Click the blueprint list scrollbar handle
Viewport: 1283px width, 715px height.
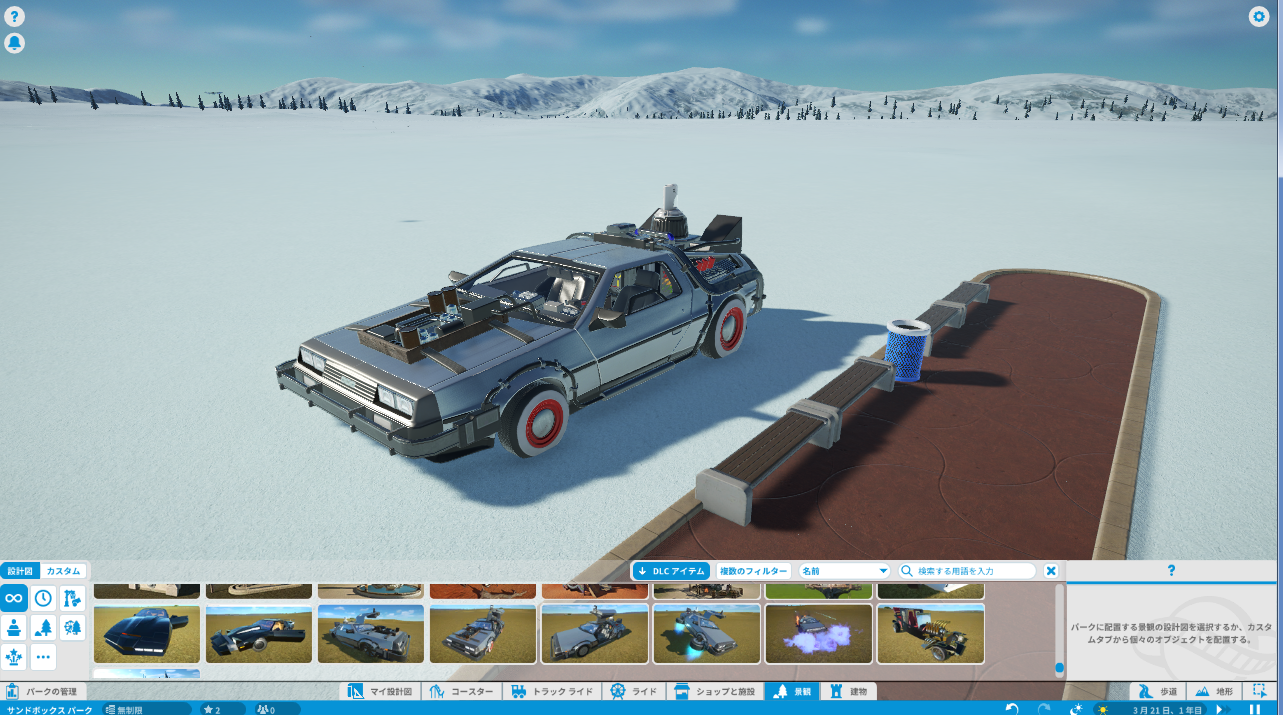click(1059, 666)
